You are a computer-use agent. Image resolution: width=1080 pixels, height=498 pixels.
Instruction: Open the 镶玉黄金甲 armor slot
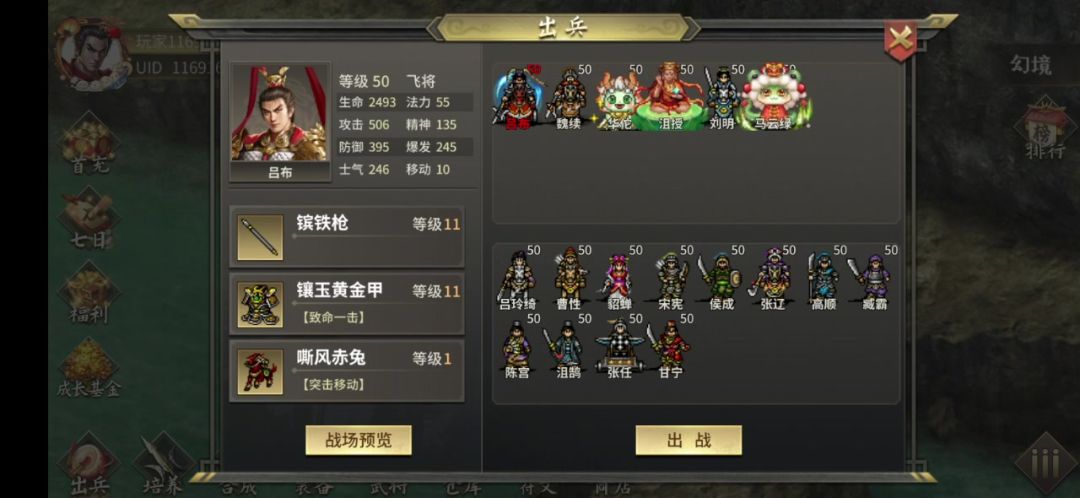pos(346,304)
